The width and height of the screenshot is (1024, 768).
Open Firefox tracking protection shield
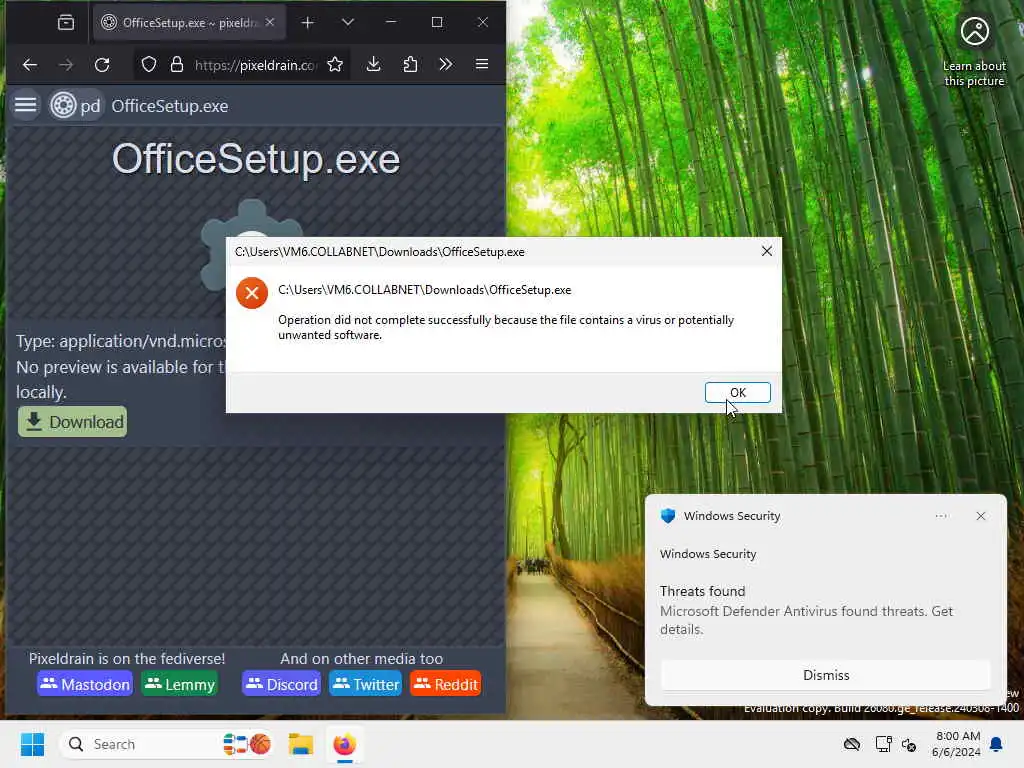[149, 65]
